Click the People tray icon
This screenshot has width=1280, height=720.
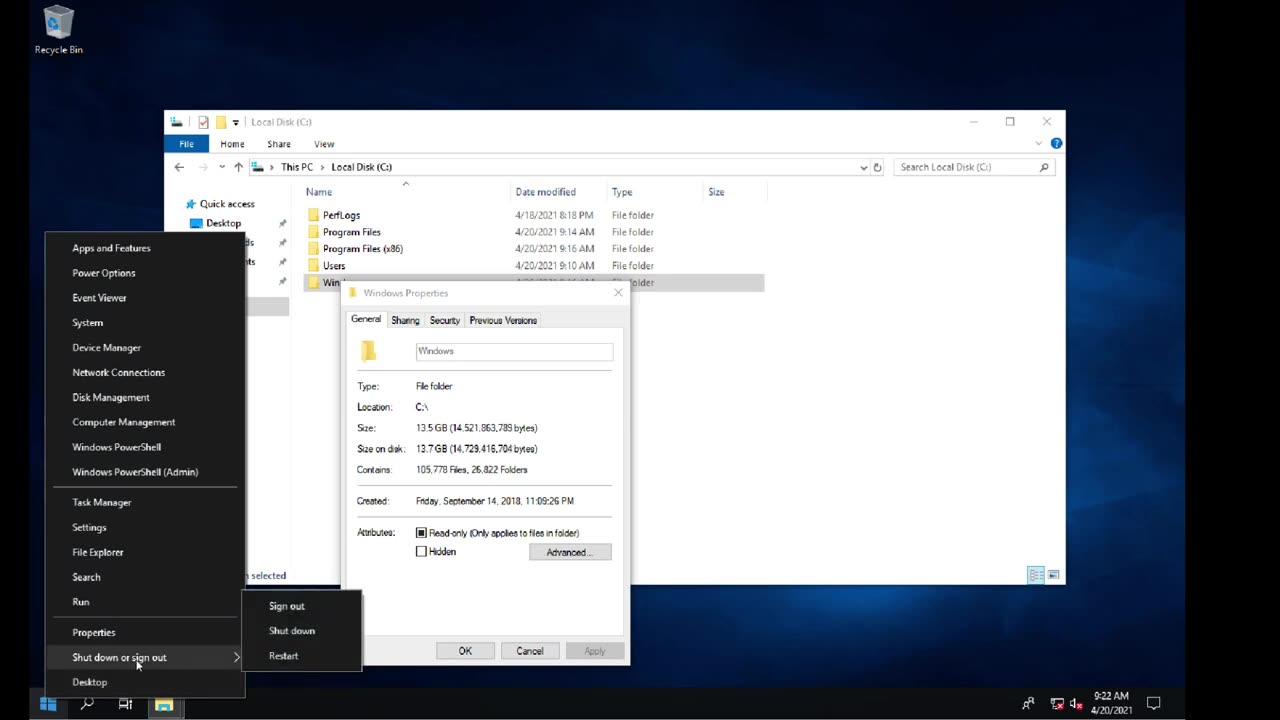(1028, 703)
